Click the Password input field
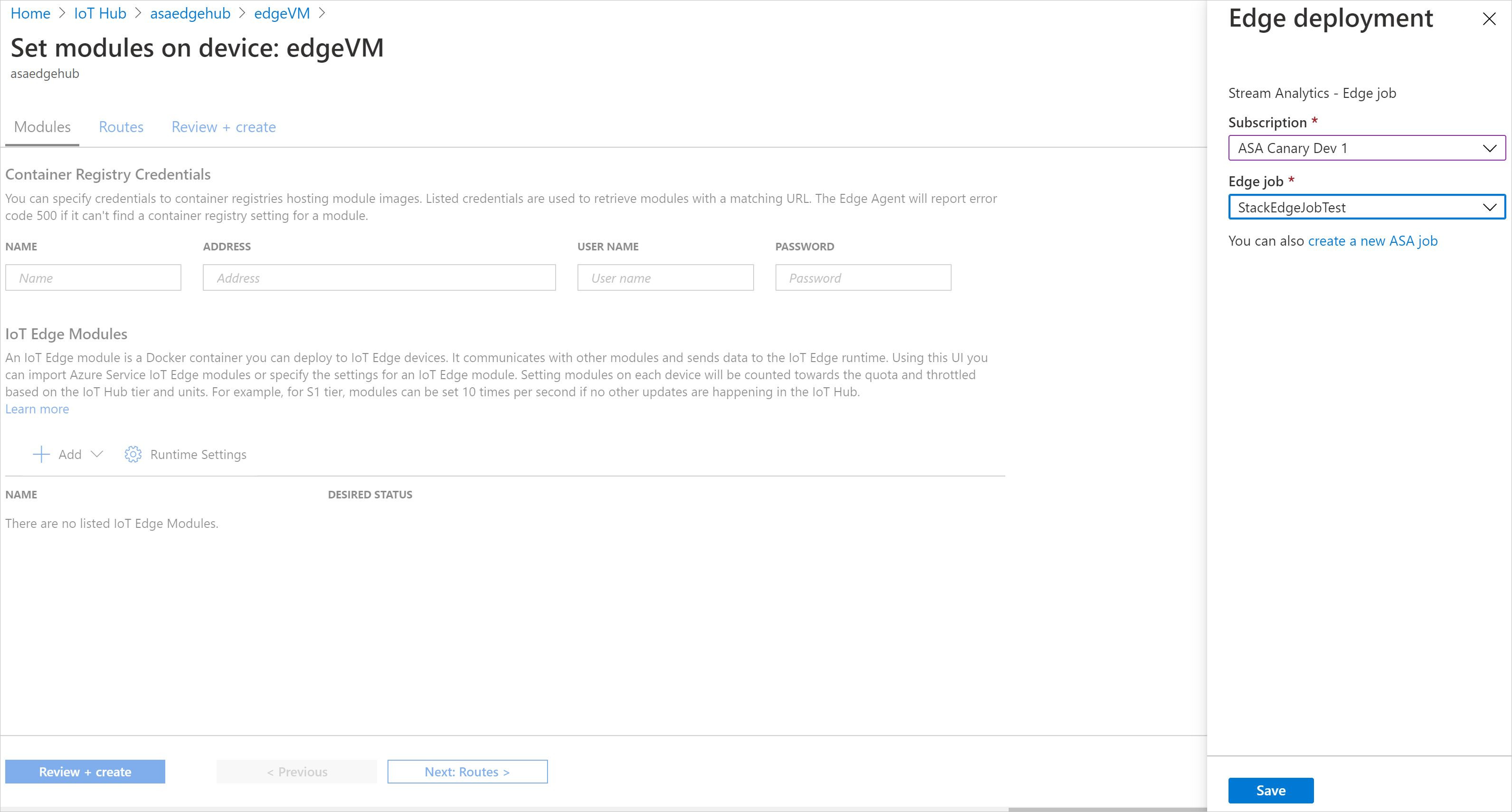Viewport: 1512px width, 812px height. pos(863,277)
